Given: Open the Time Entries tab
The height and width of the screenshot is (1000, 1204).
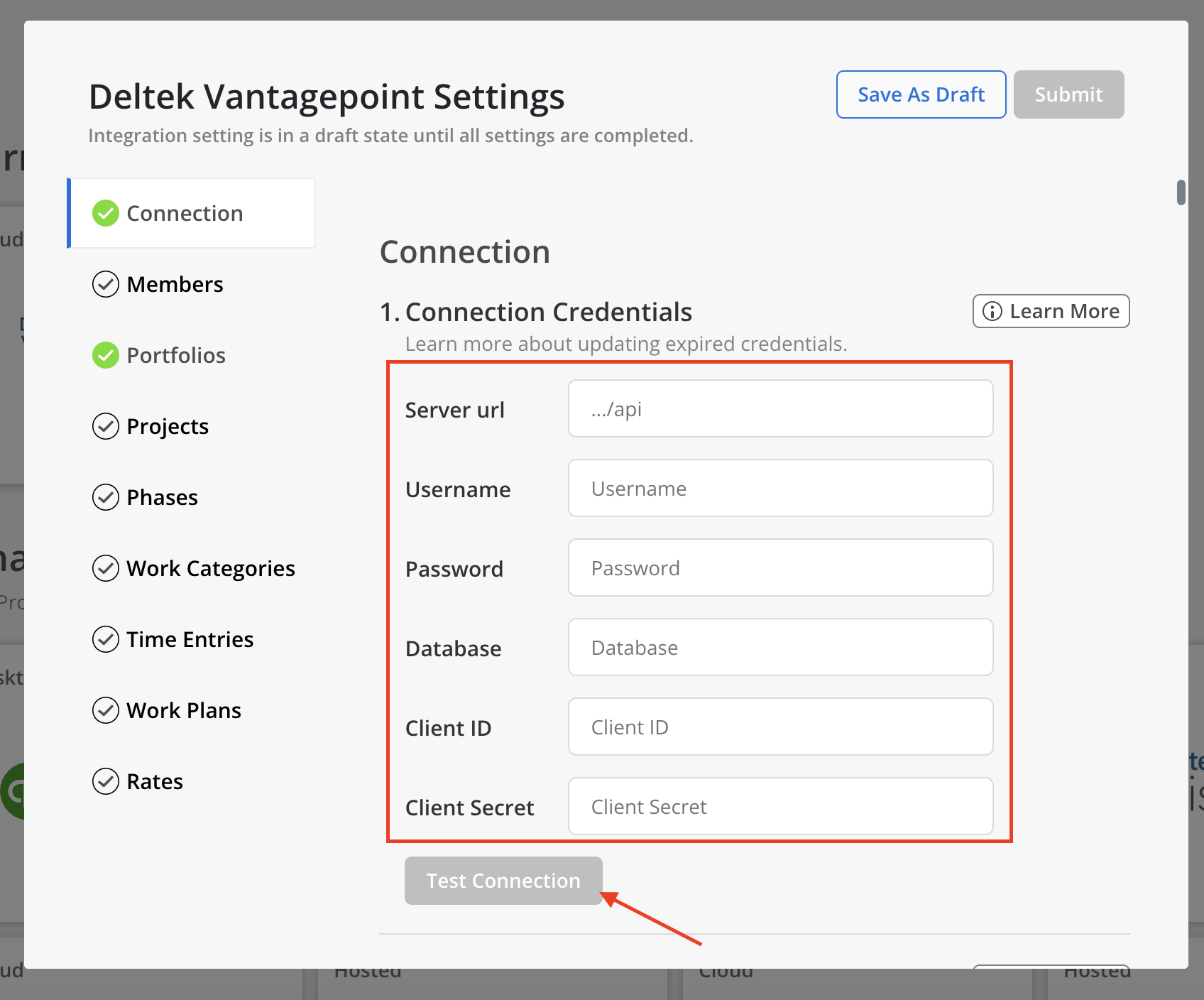Looking at the screenshot, I should pos(191,639).
